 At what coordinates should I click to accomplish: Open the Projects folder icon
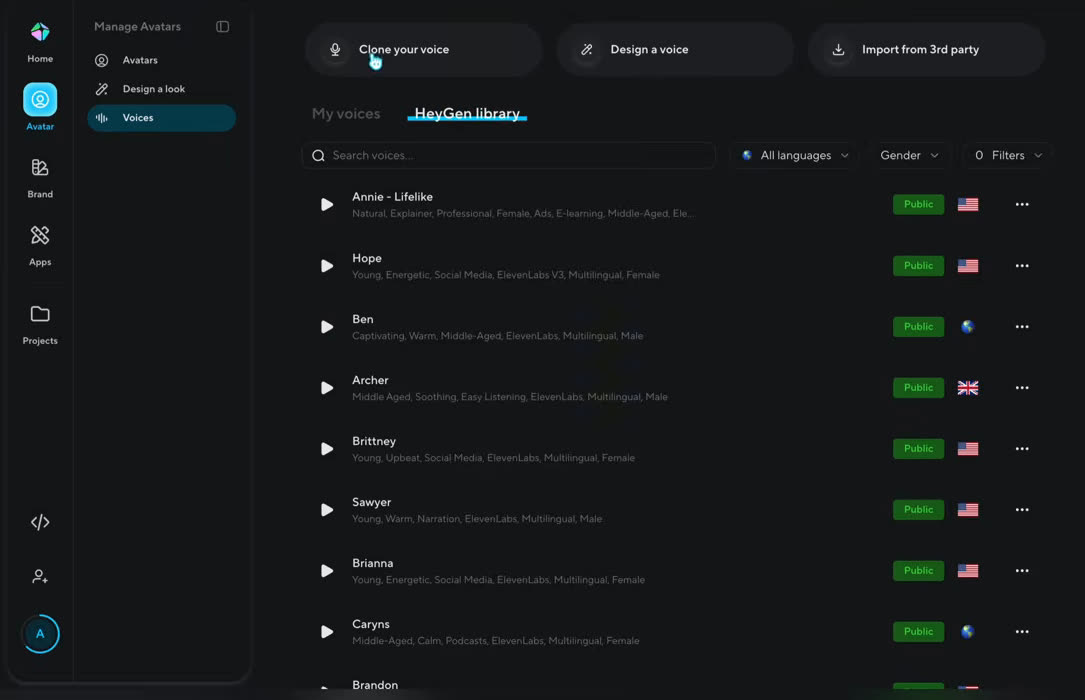39,314
